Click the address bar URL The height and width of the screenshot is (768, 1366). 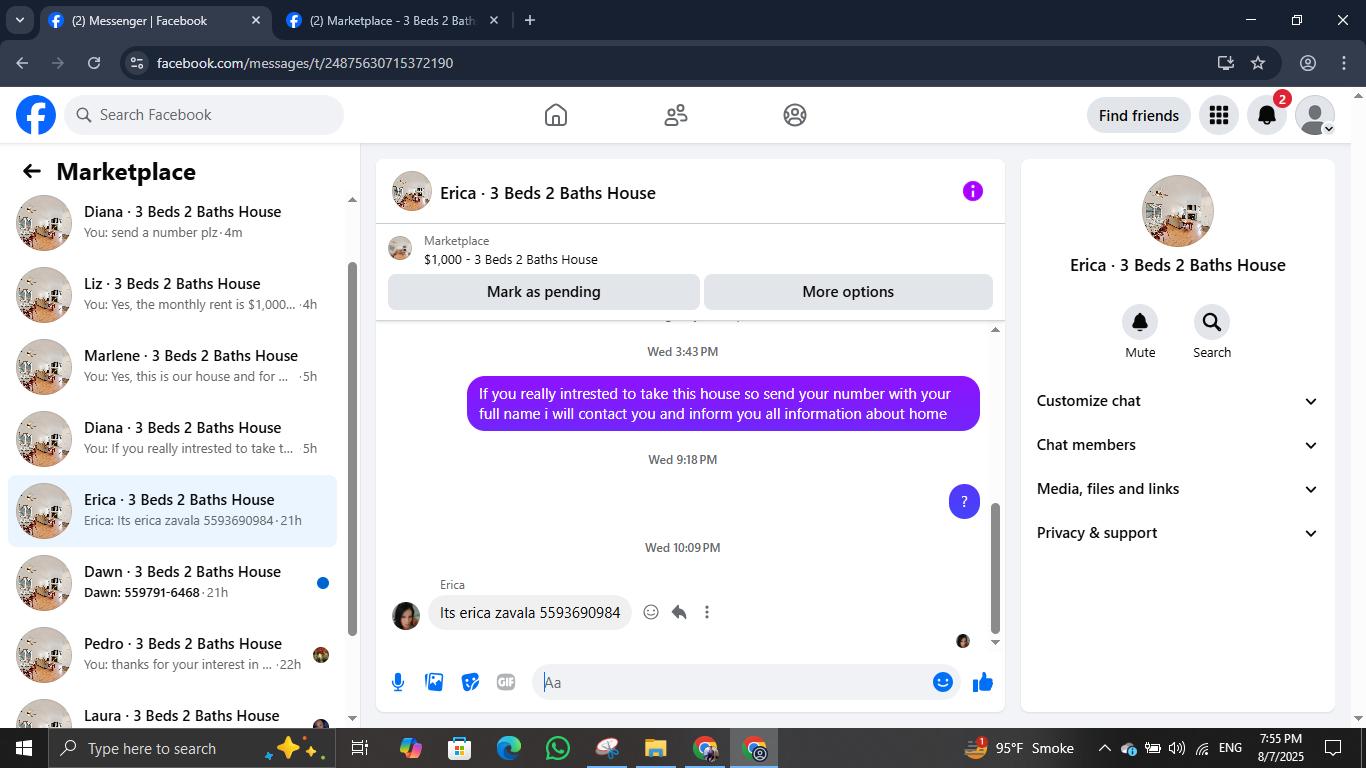coord(305,63)
